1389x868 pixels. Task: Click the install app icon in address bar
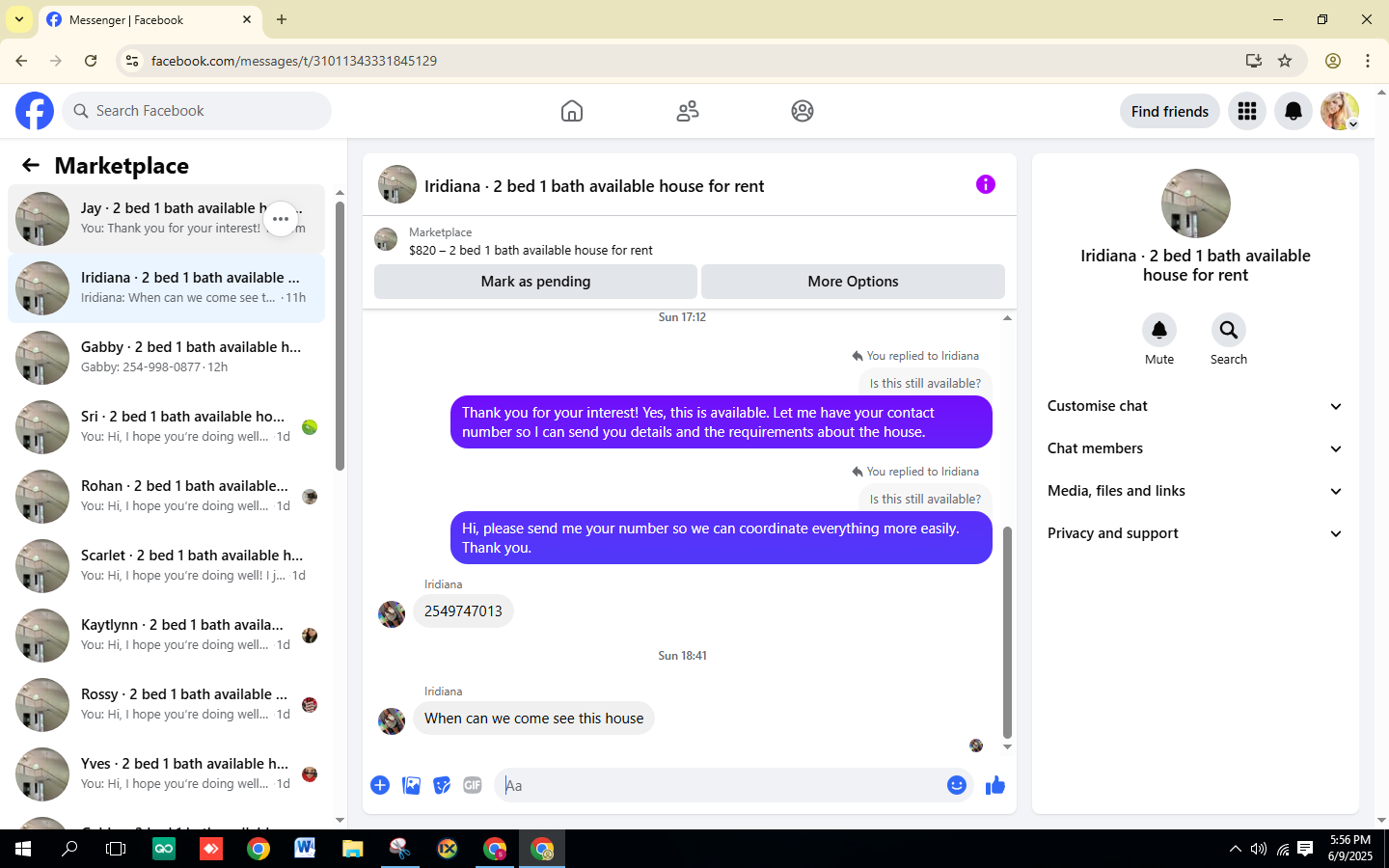(1254, 61)
